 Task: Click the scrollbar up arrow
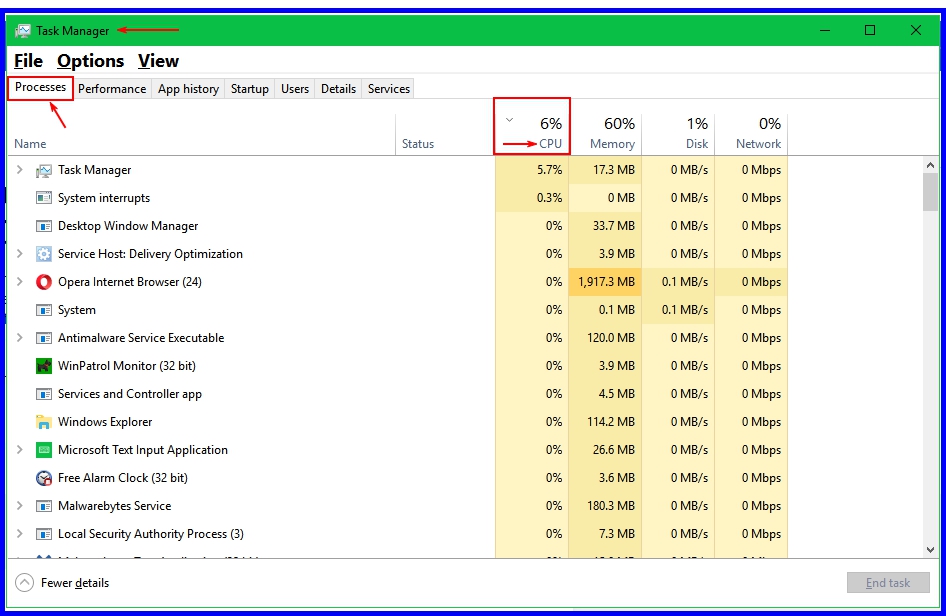[930, 165]
